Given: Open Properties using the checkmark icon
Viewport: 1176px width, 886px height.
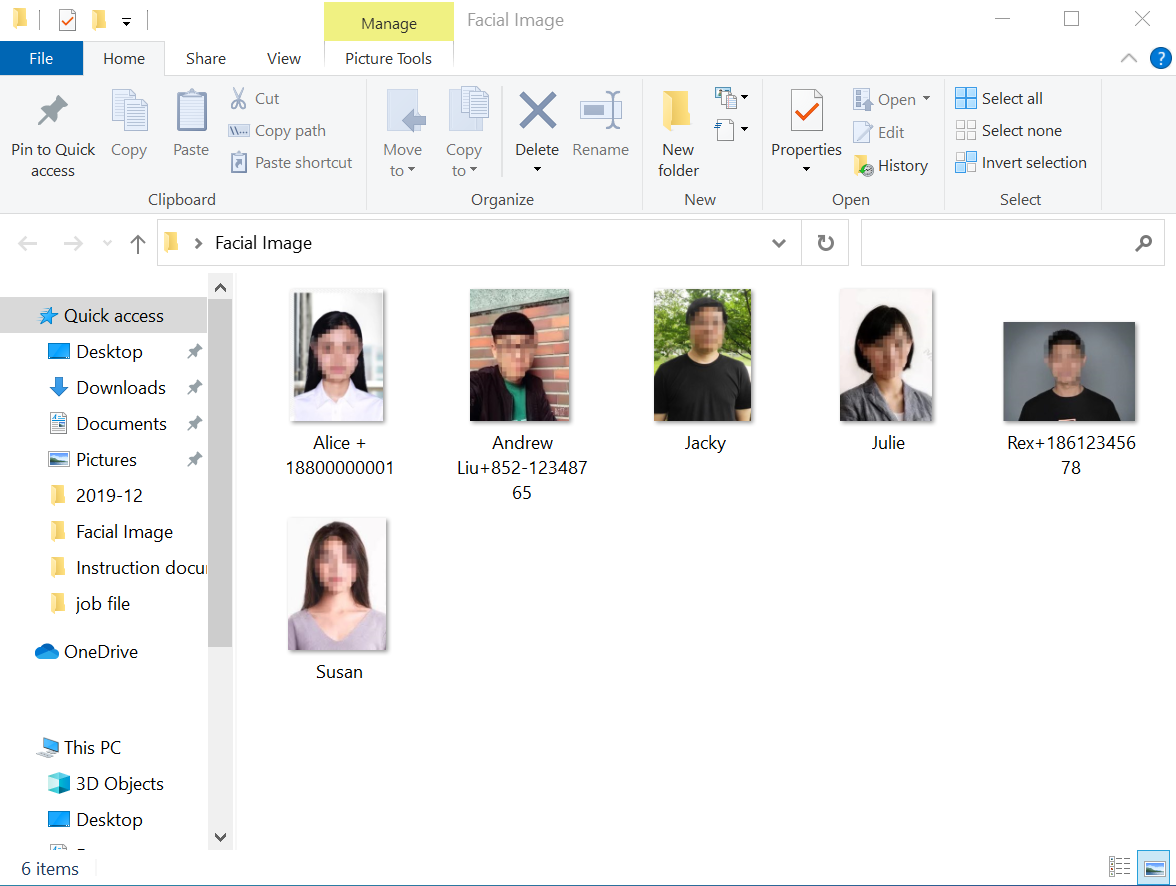Looking at the screenshot, I should tap(806, 111).
